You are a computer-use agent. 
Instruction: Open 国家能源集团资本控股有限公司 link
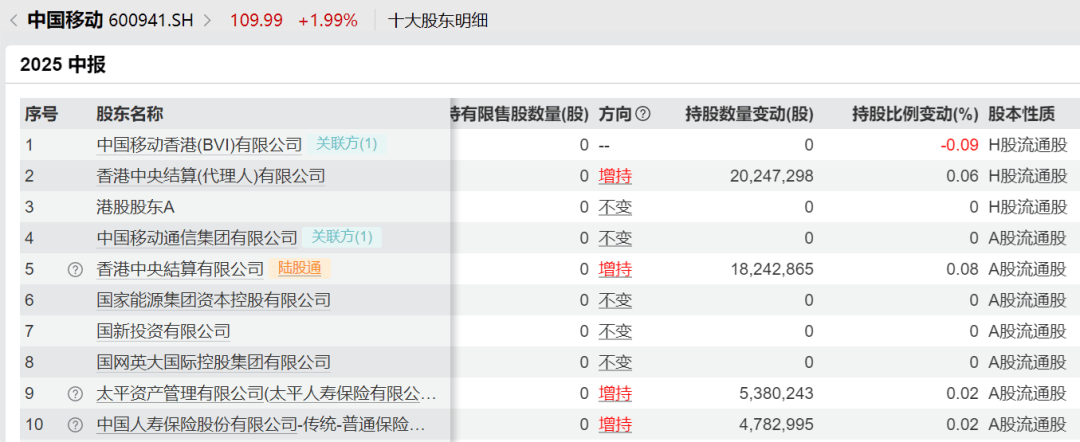click(213, 300)
